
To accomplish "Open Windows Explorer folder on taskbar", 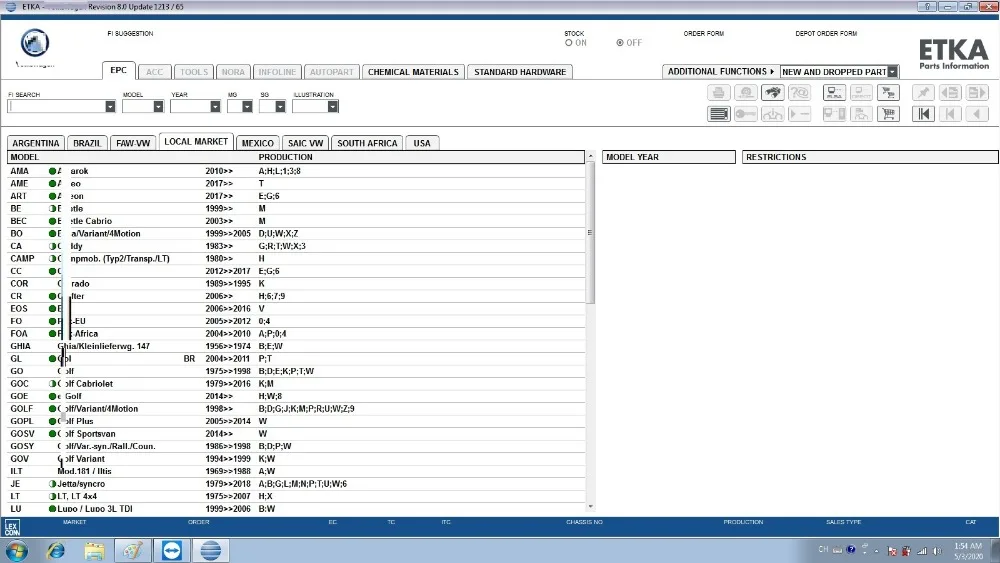I will pos(94,550).
